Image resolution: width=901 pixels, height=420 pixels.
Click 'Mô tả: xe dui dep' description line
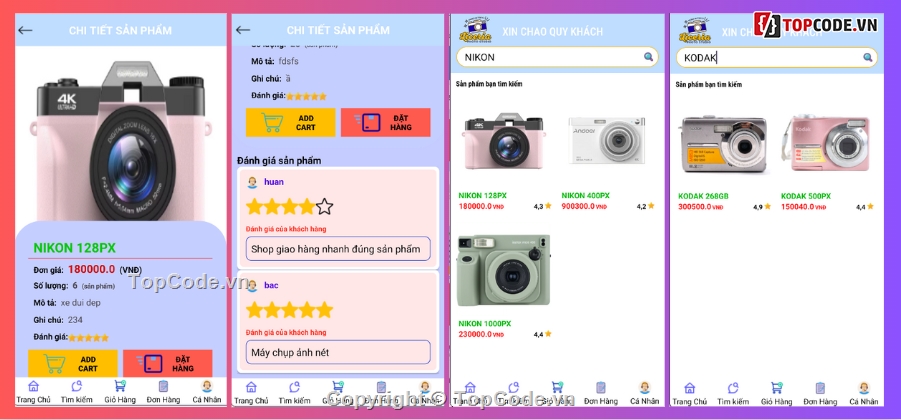[67, 303]
